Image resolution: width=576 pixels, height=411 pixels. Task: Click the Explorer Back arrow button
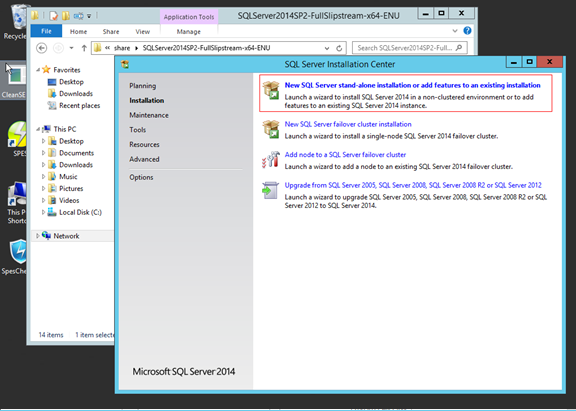coord(42,48)
